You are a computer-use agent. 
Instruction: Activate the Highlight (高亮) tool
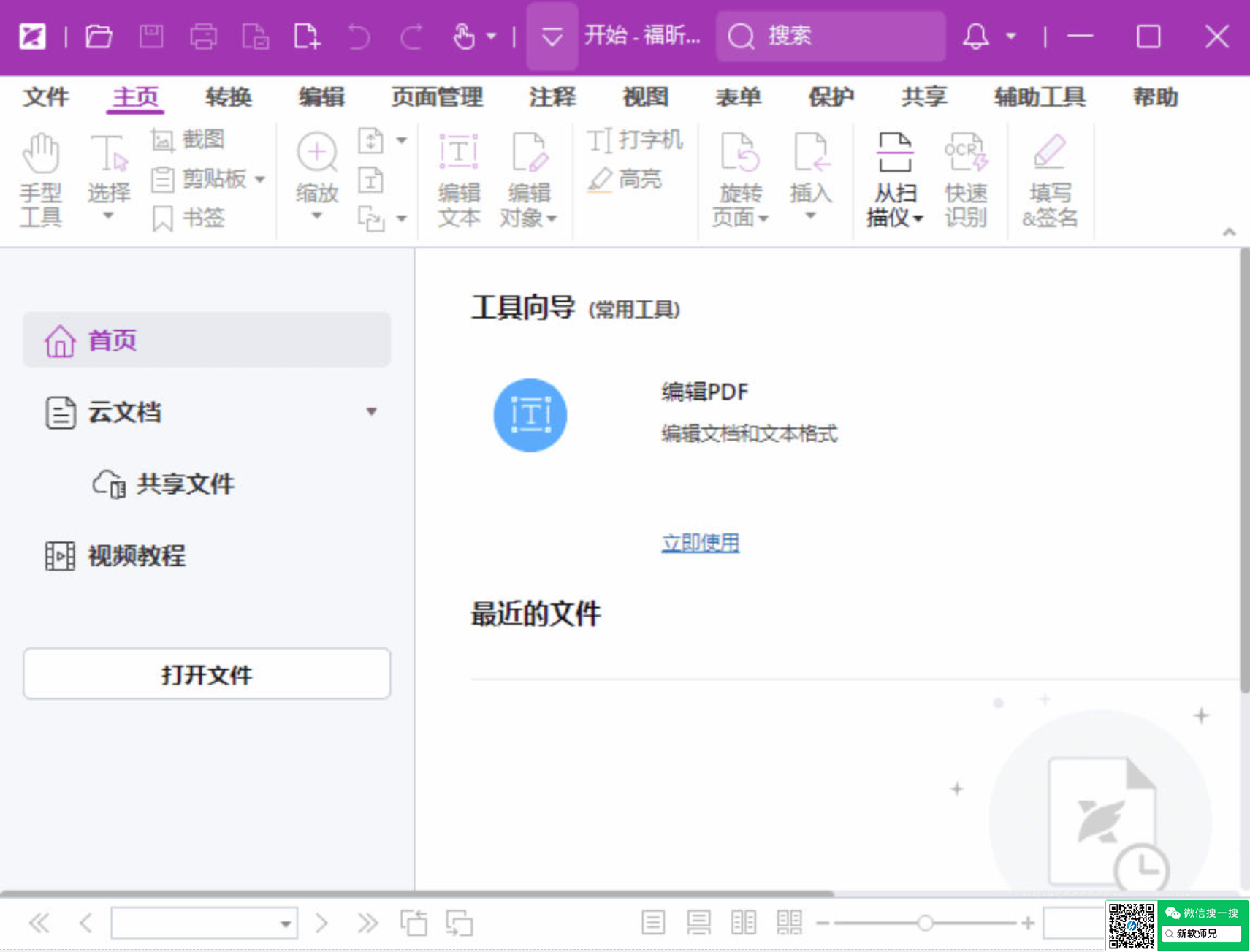[x=625, y=179]
